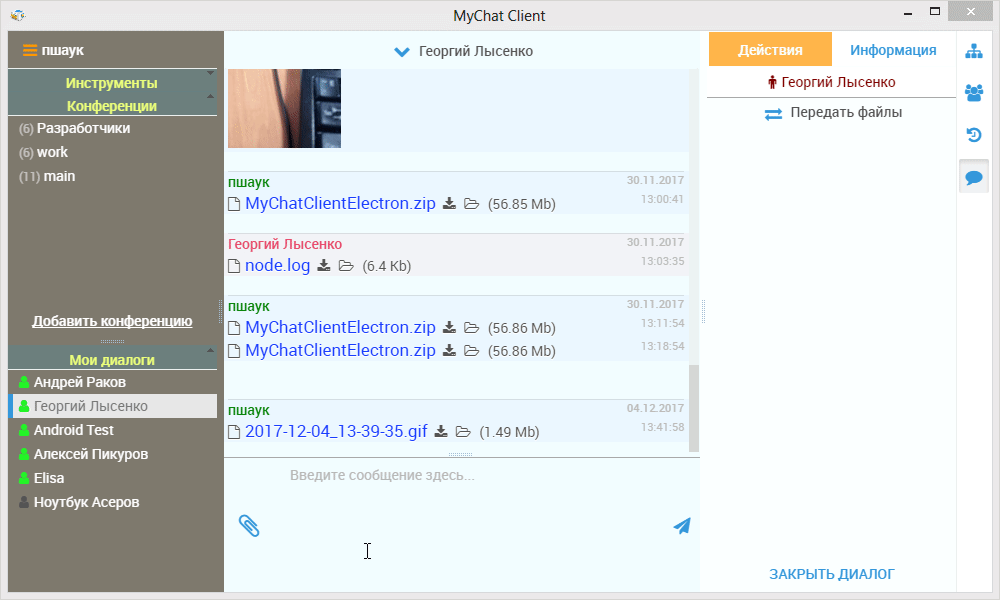The image size is (1000, 600).
Task: Download the 2017-12-04_13-39-35.gif file
Action: pyautogui.click(x=441, y=432)
